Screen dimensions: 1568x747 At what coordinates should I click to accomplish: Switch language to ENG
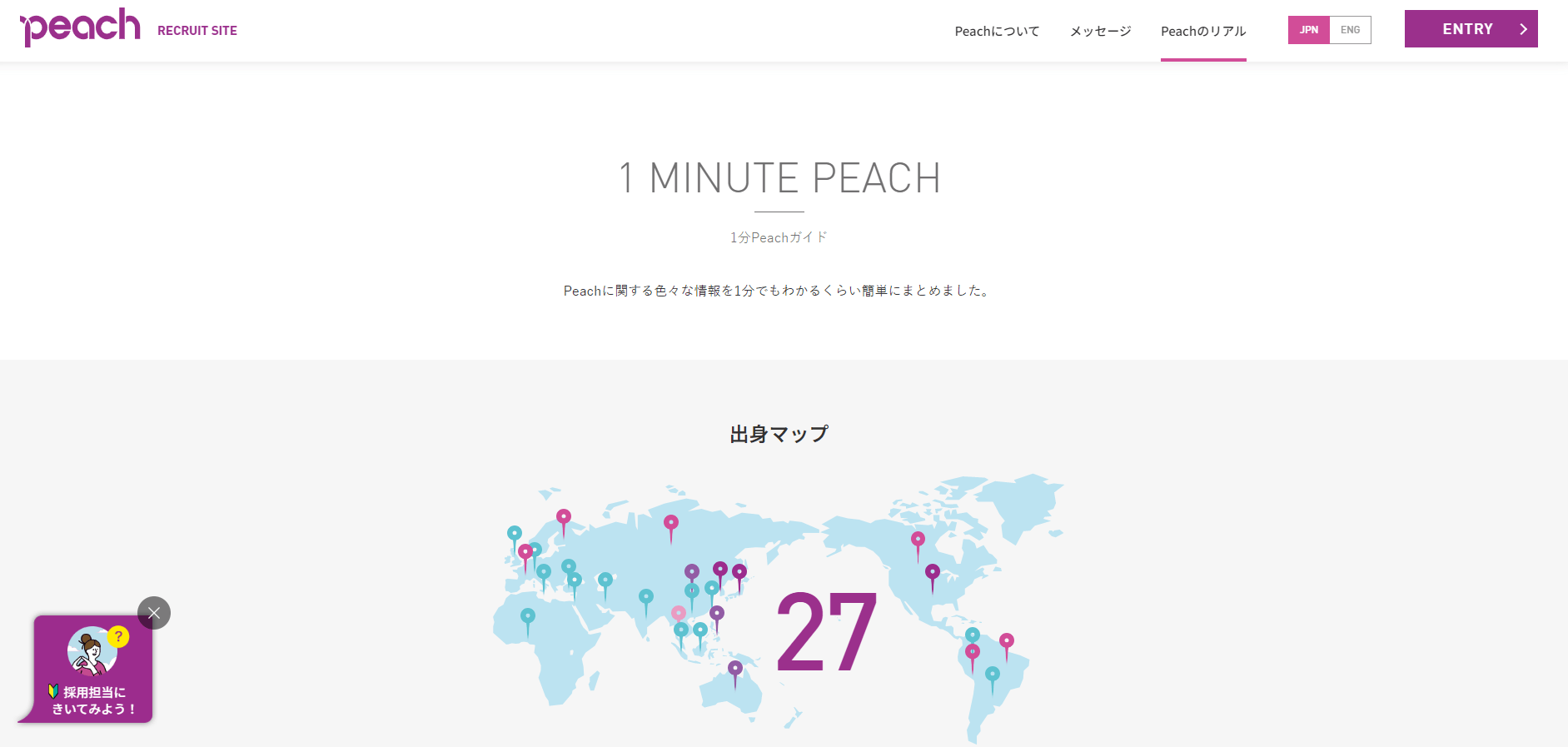pos(1351,30)
